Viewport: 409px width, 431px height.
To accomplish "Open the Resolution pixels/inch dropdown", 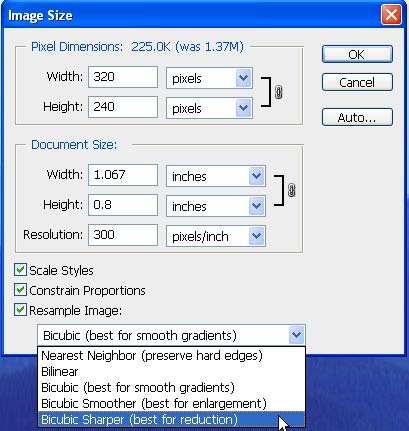I will point(216,236).
